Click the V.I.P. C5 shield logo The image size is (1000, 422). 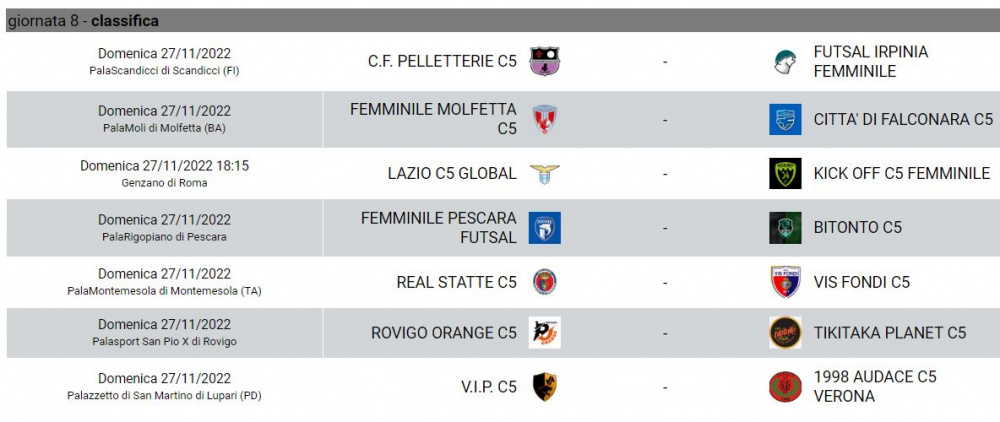point(545,387)
